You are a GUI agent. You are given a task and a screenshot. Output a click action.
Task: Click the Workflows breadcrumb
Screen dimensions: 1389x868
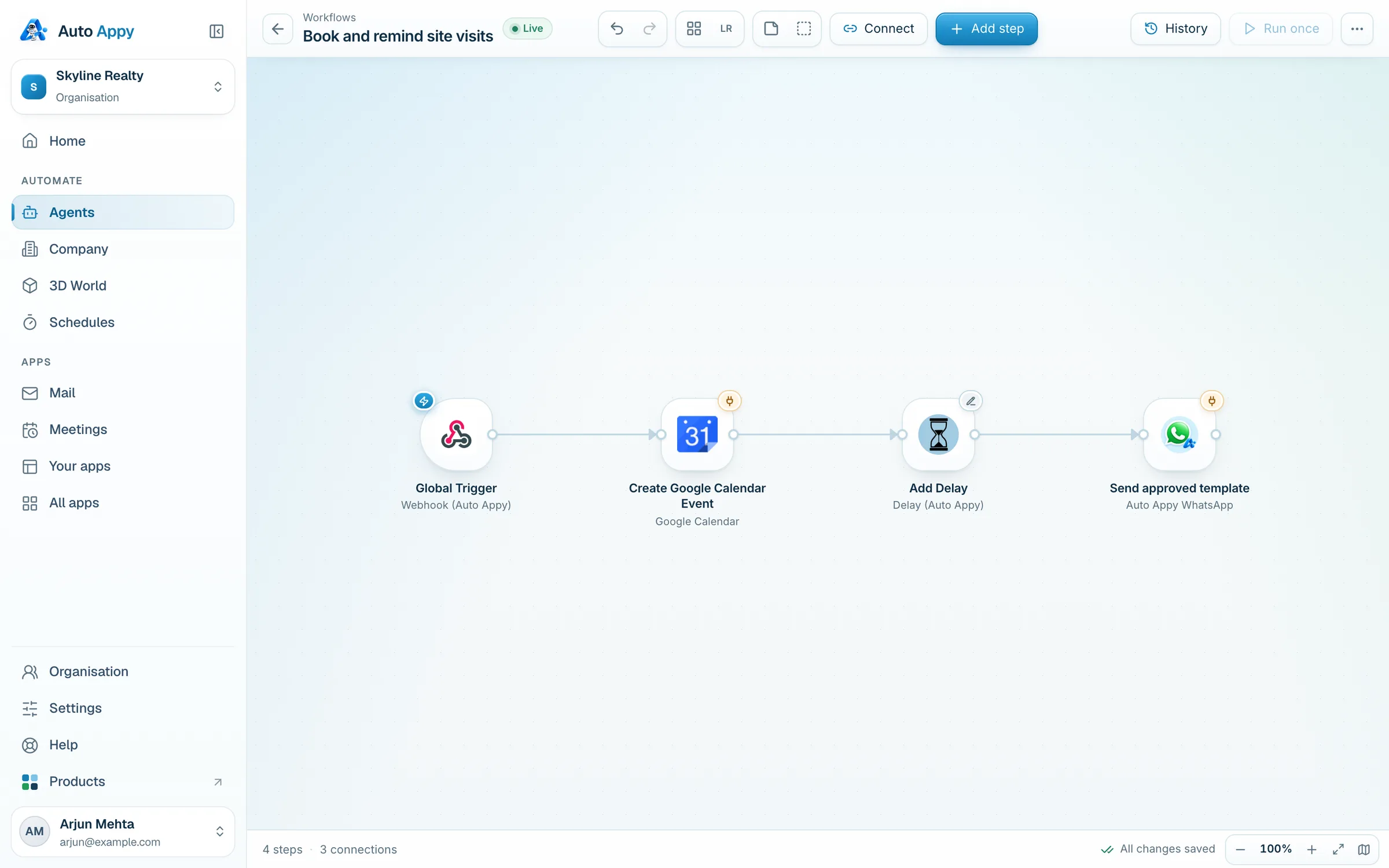coord(329,17)
